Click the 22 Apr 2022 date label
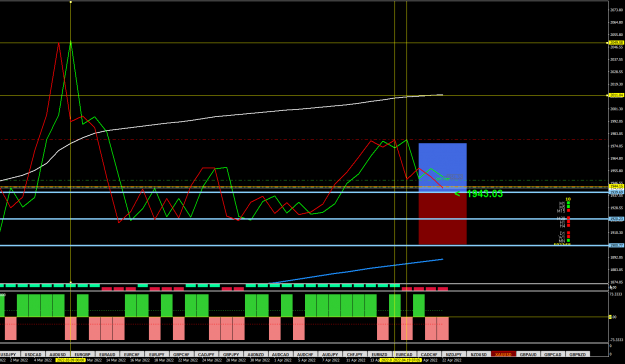 452,360
